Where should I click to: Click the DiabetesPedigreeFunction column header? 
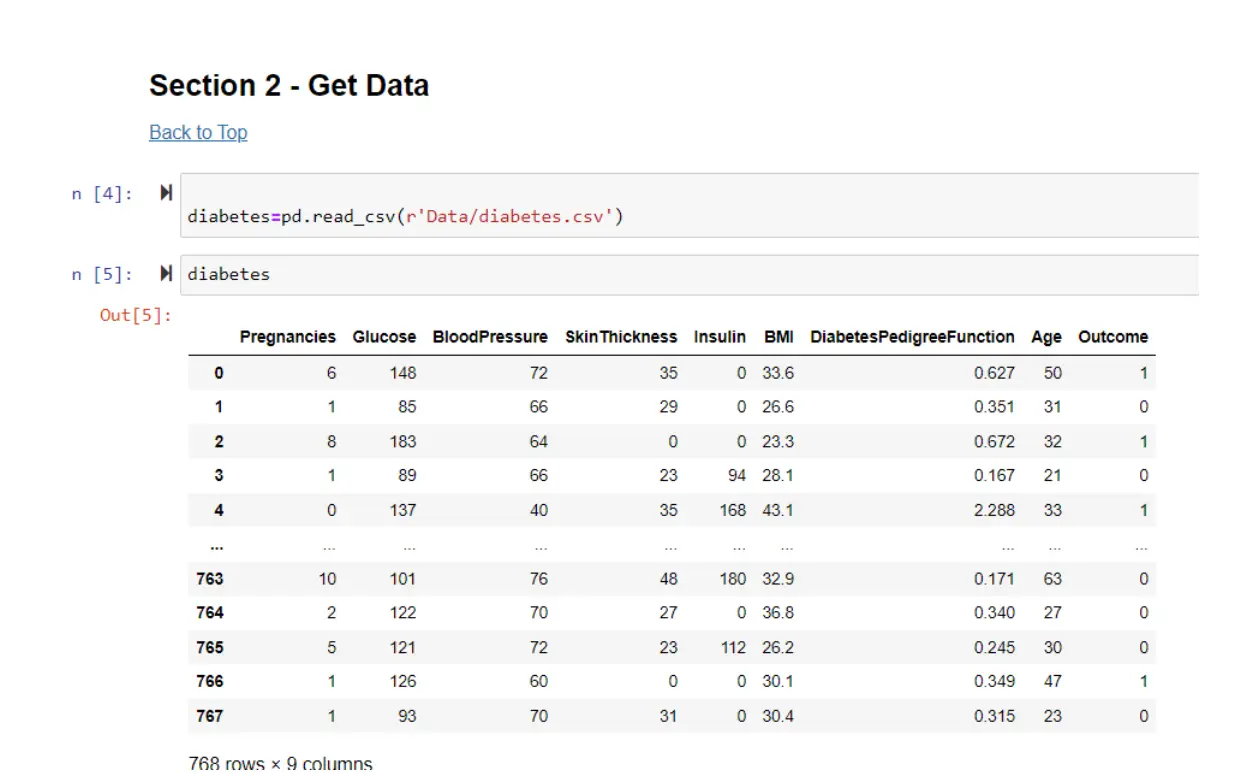[912, 337]
